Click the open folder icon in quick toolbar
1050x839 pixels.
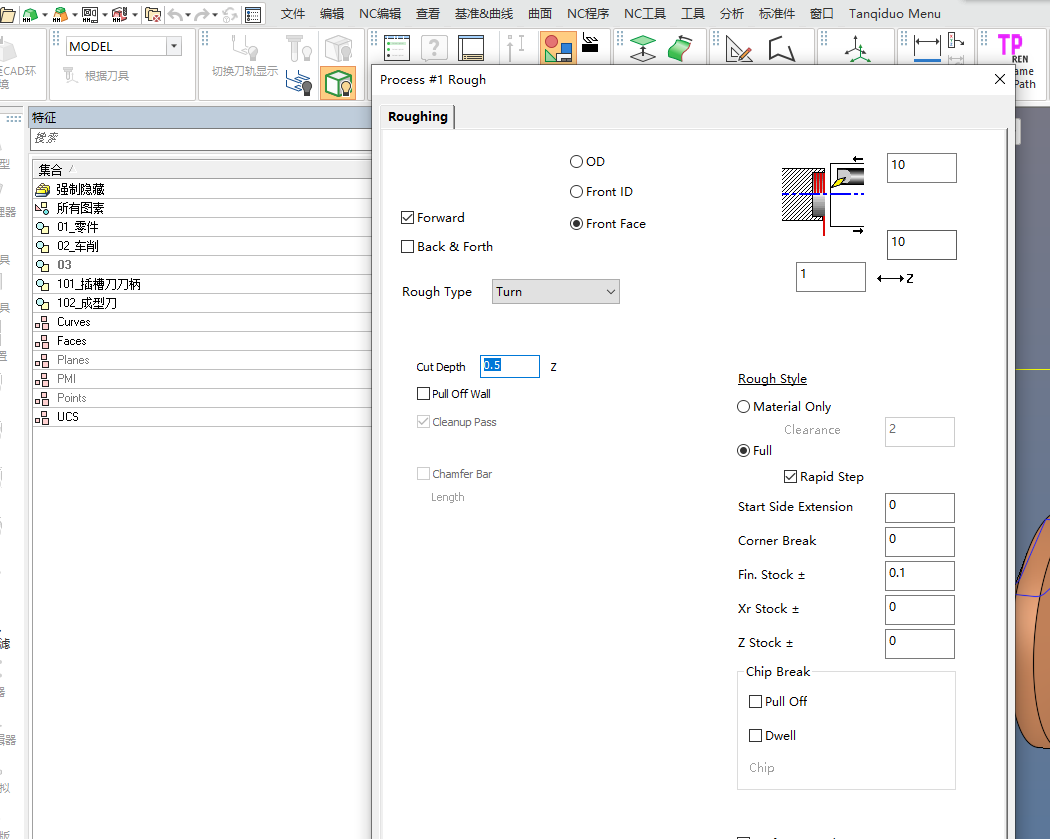(7, 13)
